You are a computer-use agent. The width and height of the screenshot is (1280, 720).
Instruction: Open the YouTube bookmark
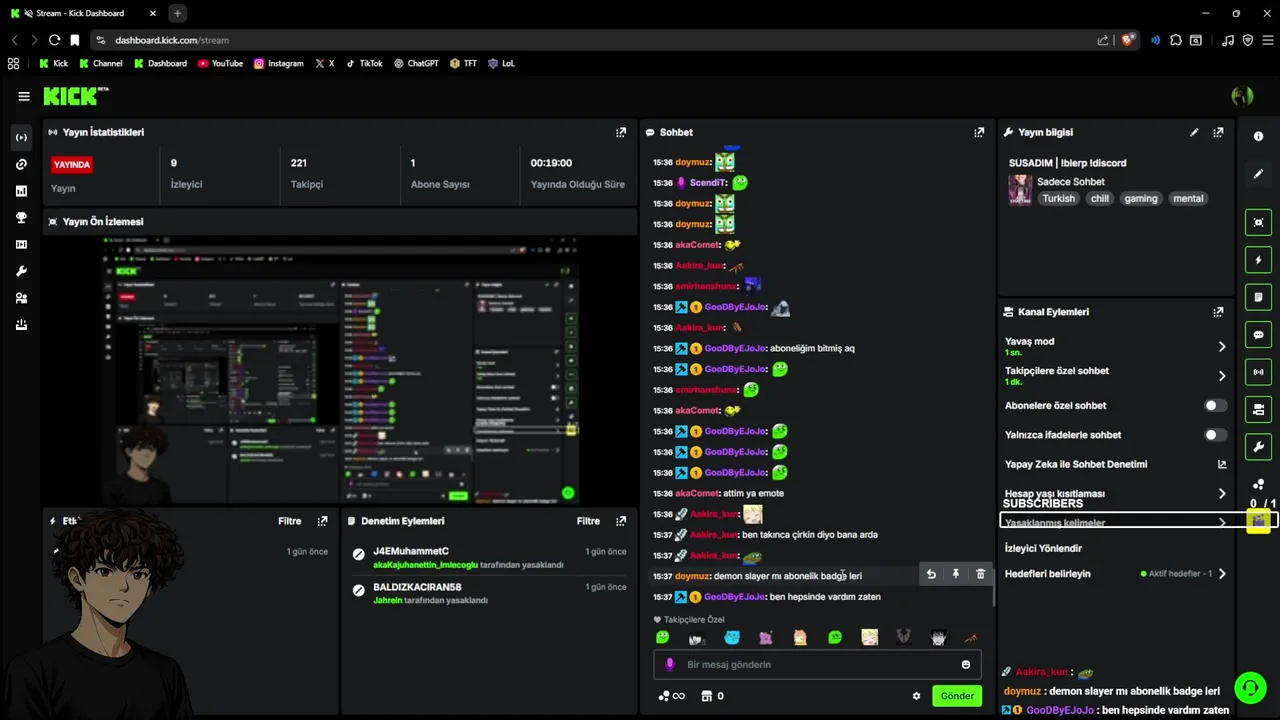coord(220,63)
